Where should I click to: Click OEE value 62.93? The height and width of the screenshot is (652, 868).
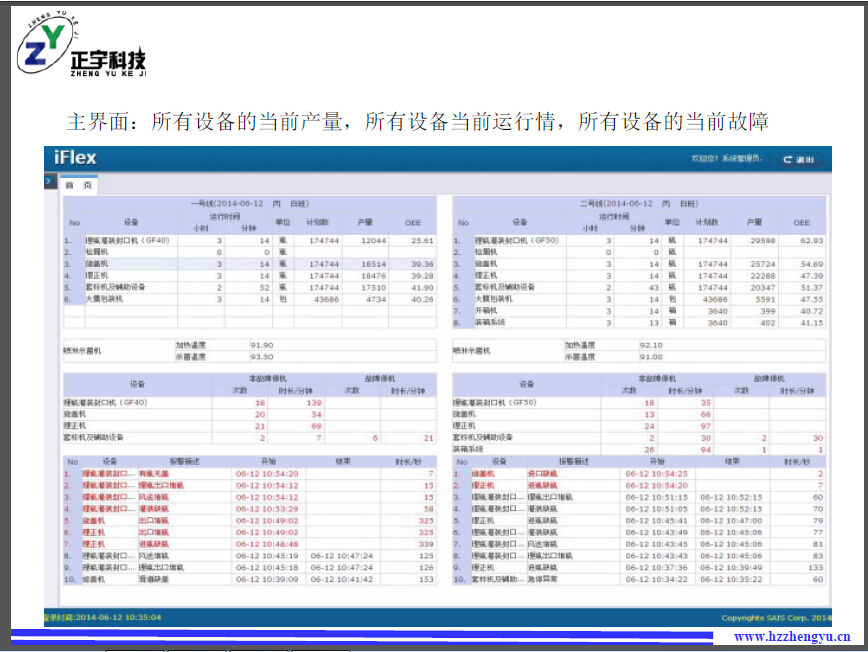point(812,240)
